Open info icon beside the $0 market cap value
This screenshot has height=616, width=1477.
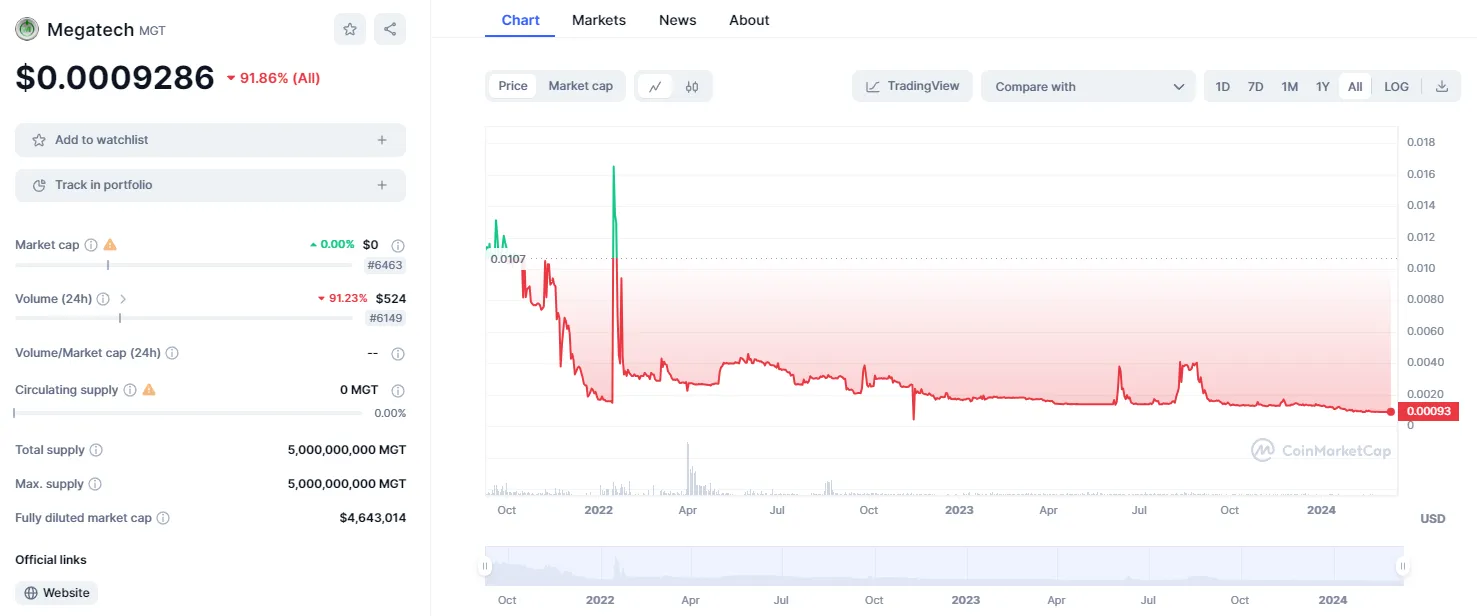(398, 245)
